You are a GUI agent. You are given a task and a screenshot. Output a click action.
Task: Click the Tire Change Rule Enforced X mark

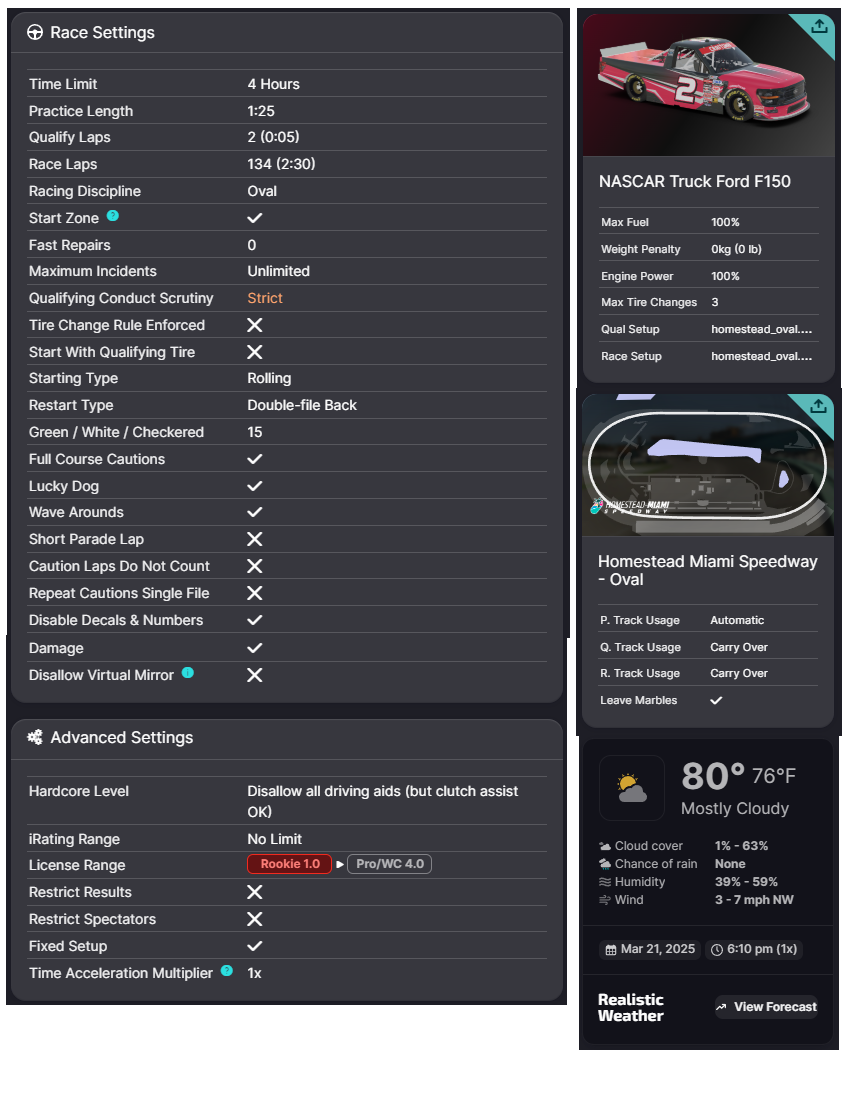[255, 326]
